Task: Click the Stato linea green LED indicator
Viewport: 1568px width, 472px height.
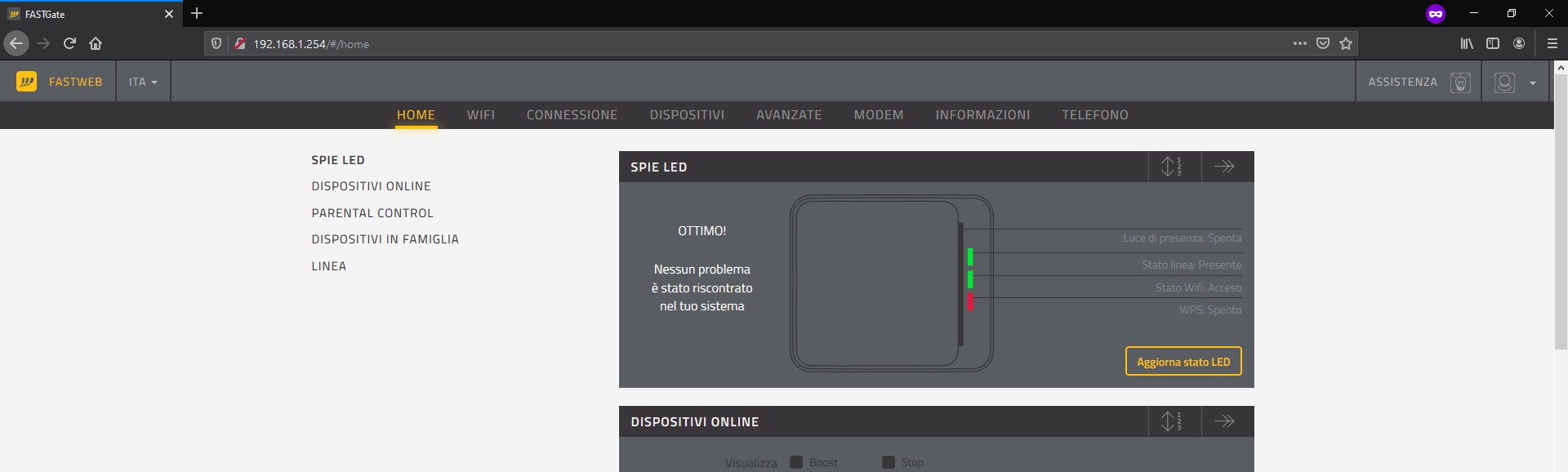Action: pos(970,257)
